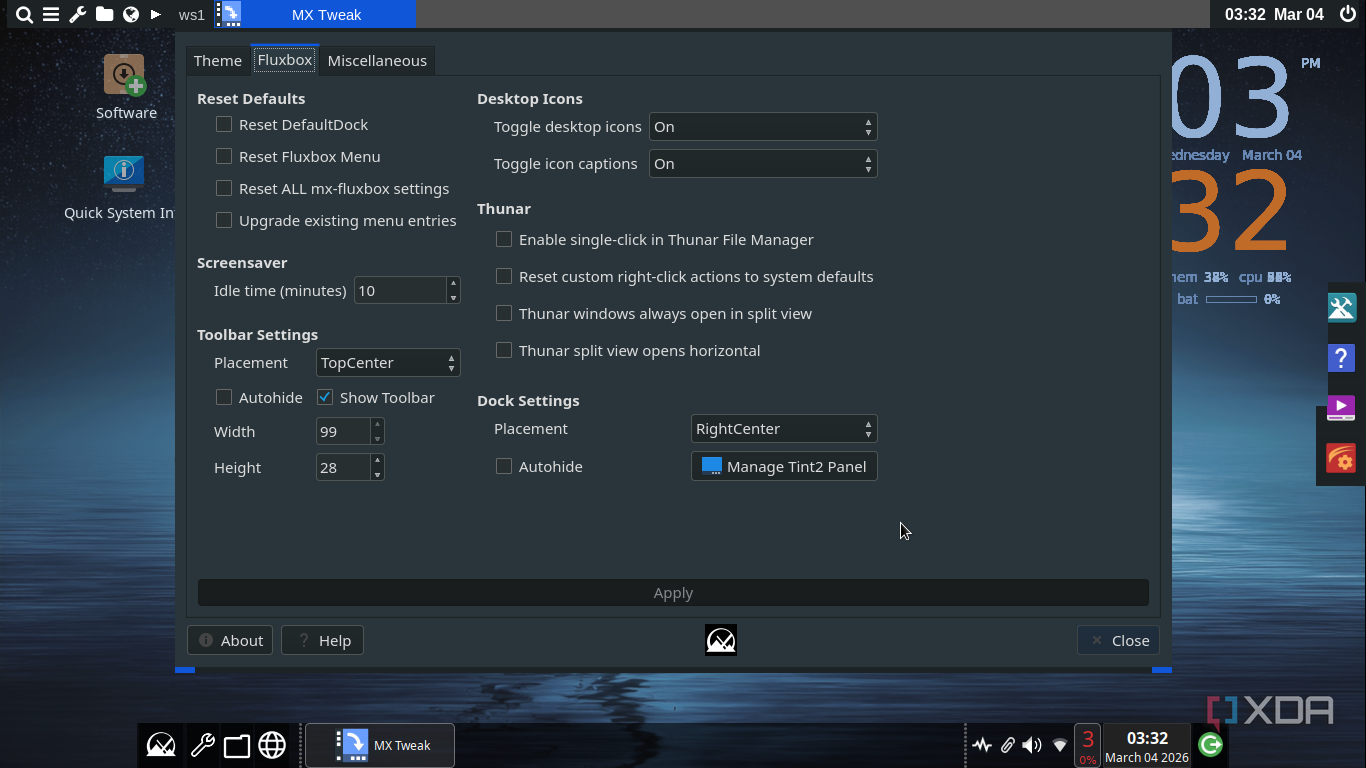Click the toolbar Height value field
Screen dimensions: 1366x768
pyautogui.click(x=343, y=467)
